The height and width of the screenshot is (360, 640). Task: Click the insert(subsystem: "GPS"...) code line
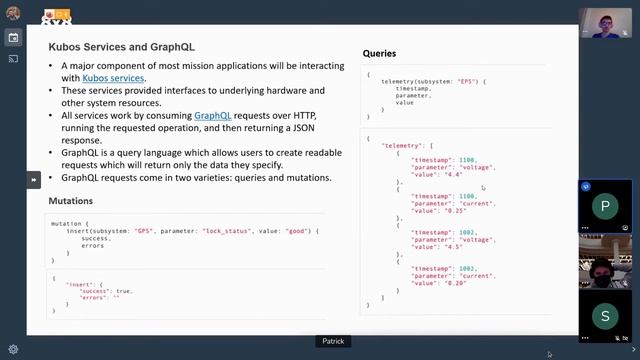[x=193, y=231]
